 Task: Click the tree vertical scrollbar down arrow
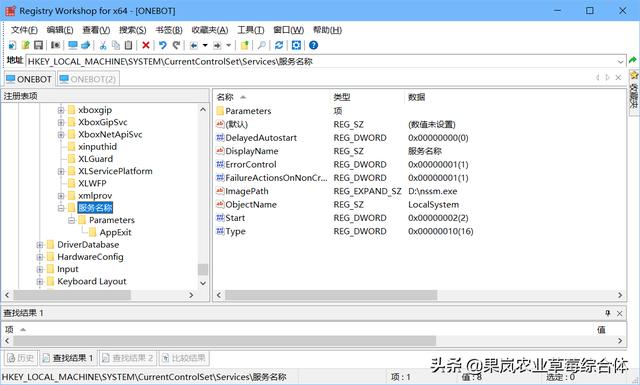pyautogui.click(x=203, y=283)
